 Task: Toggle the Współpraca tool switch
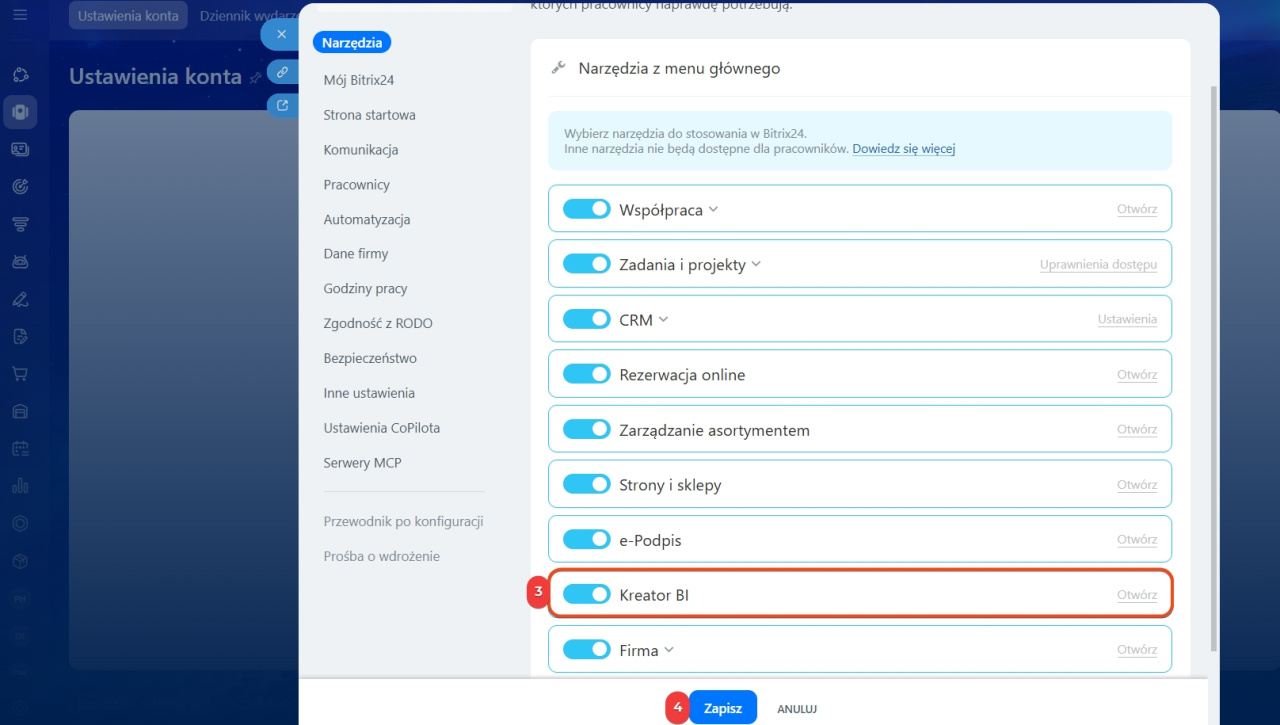click(586, 209)
